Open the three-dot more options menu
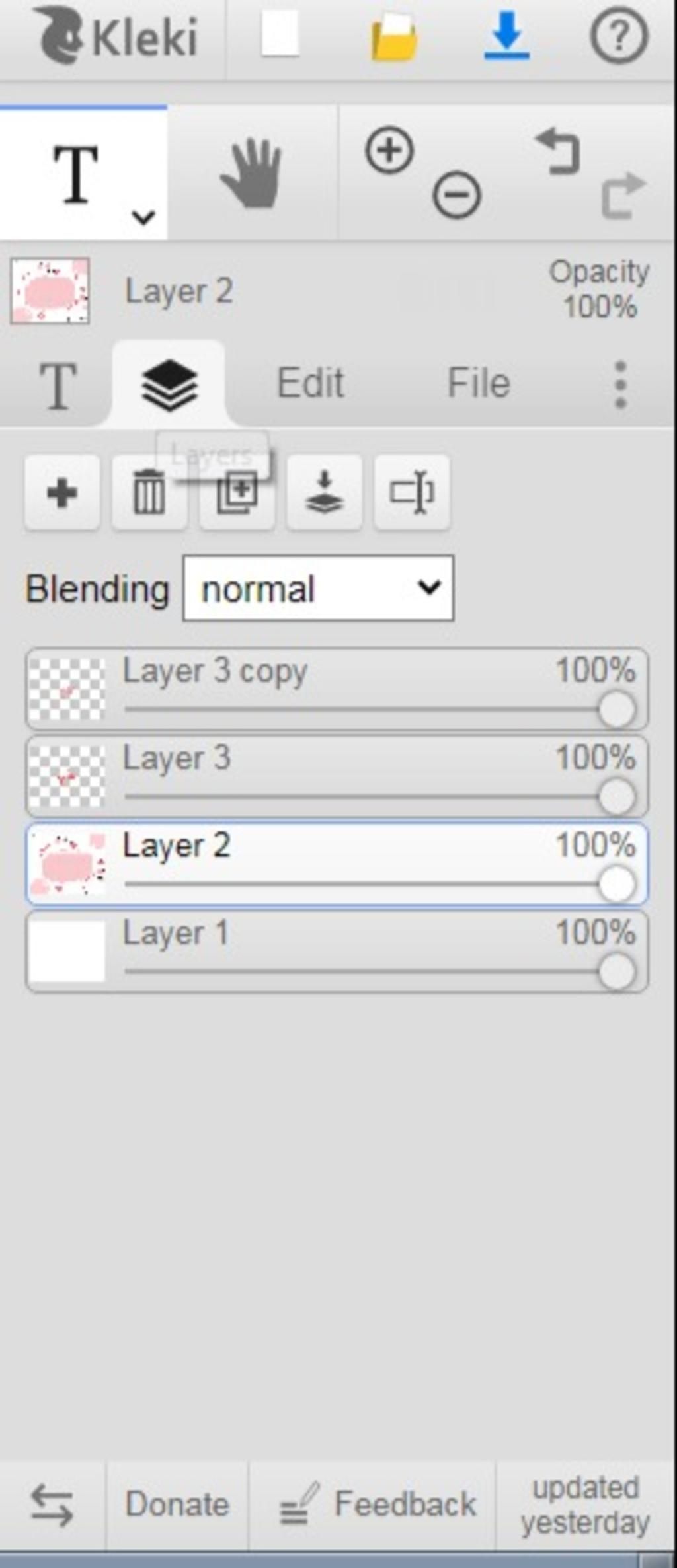 click(620, 385)
